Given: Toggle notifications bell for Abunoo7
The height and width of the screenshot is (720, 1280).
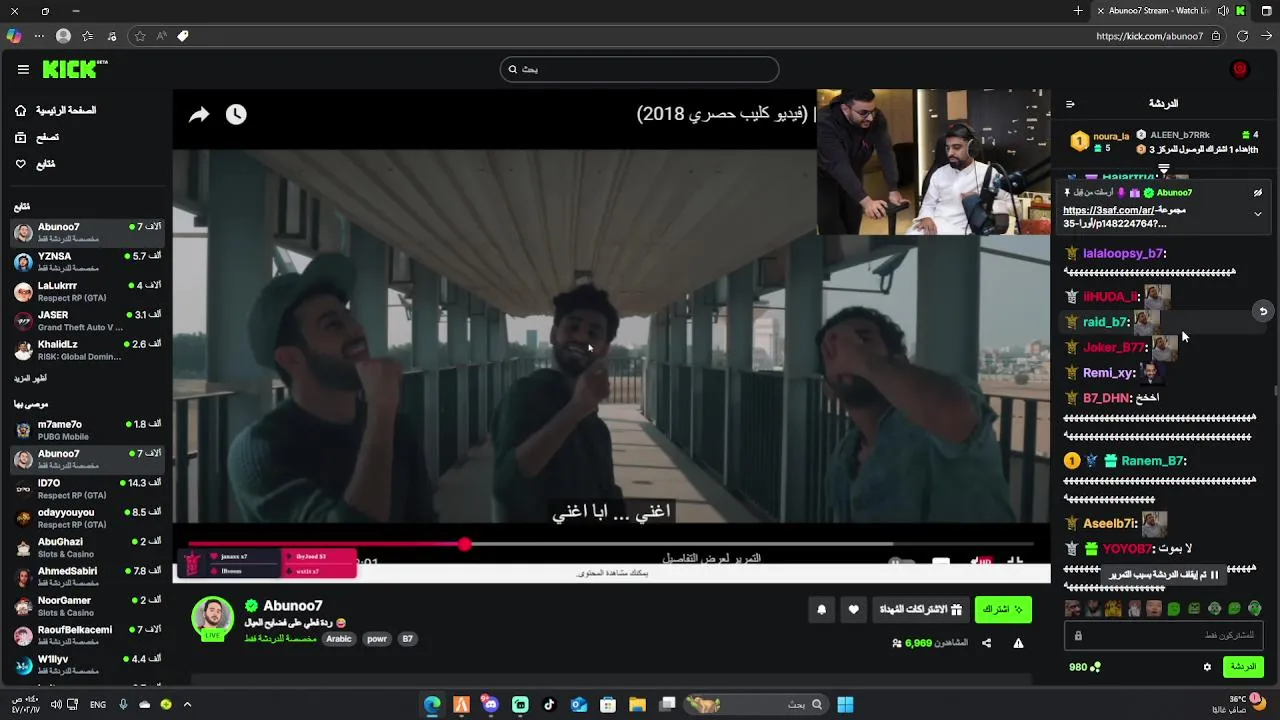Looking at the screenshot, I should [822, 609].
